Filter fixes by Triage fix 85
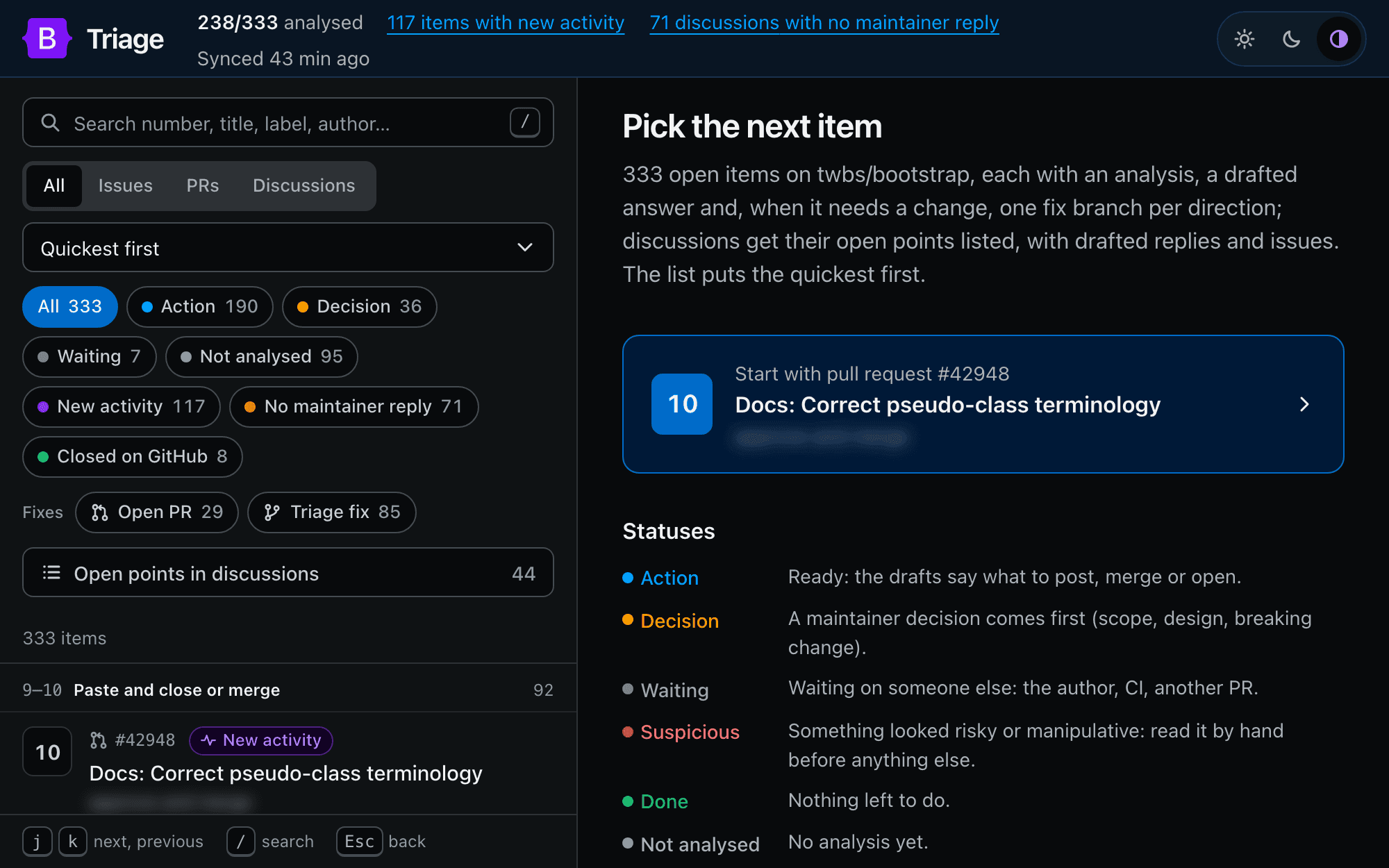This screenshot has width=1389, height=868. (x=332, y=512)
